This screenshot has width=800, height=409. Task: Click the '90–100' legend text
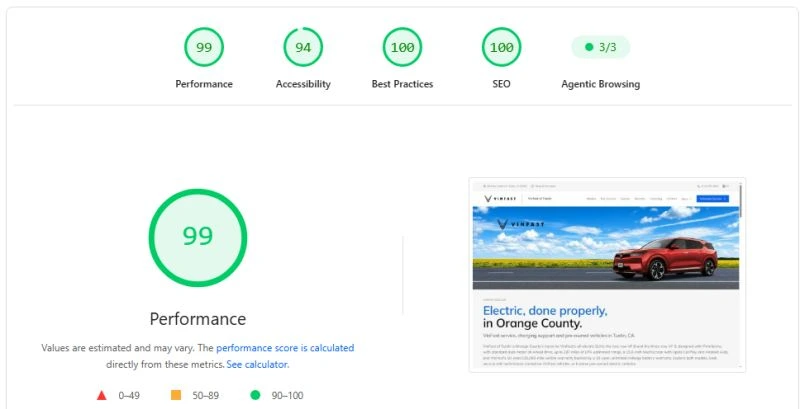(287, 395)
